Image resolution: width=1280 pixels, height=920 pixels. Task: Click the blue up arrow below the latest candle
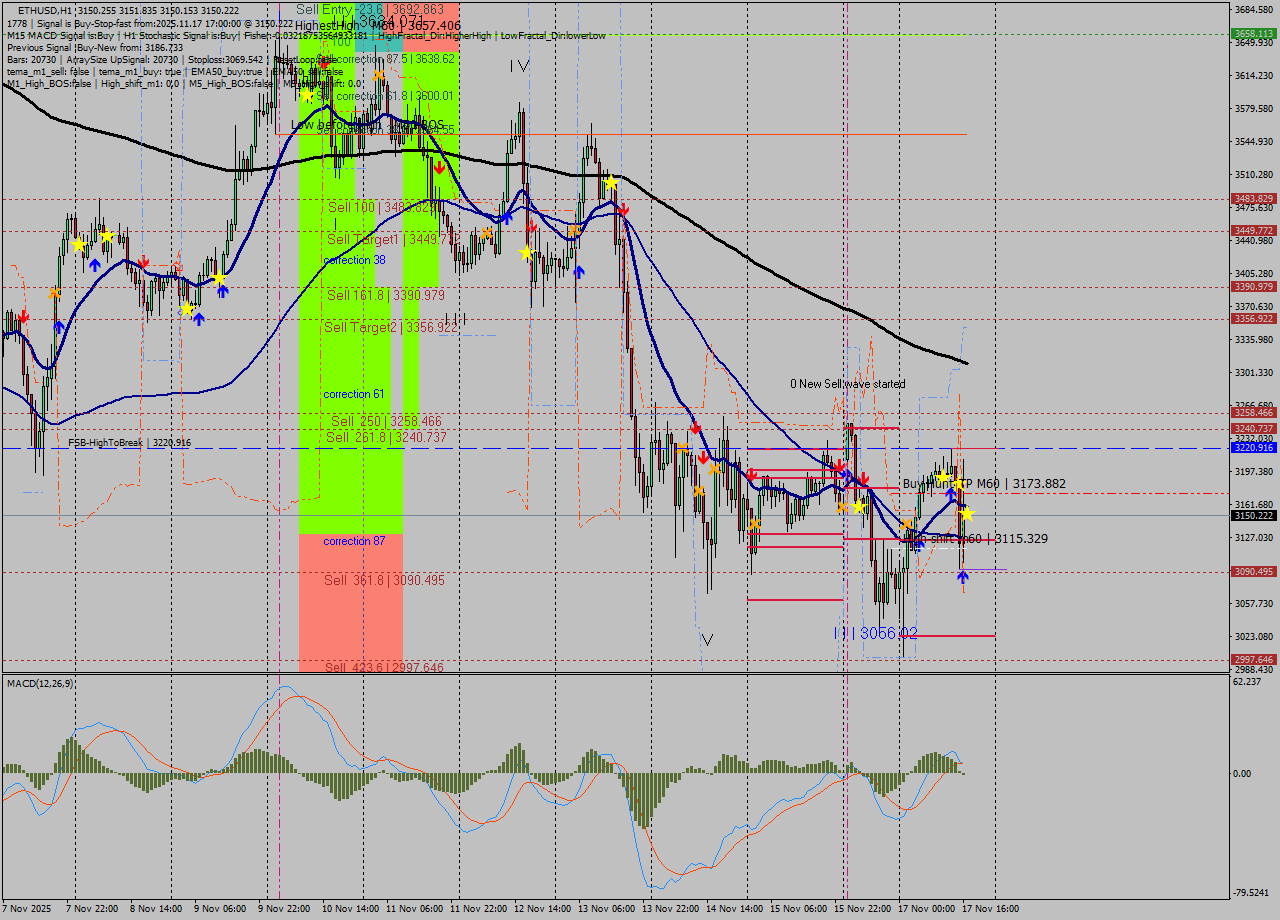tap(962, 577)
